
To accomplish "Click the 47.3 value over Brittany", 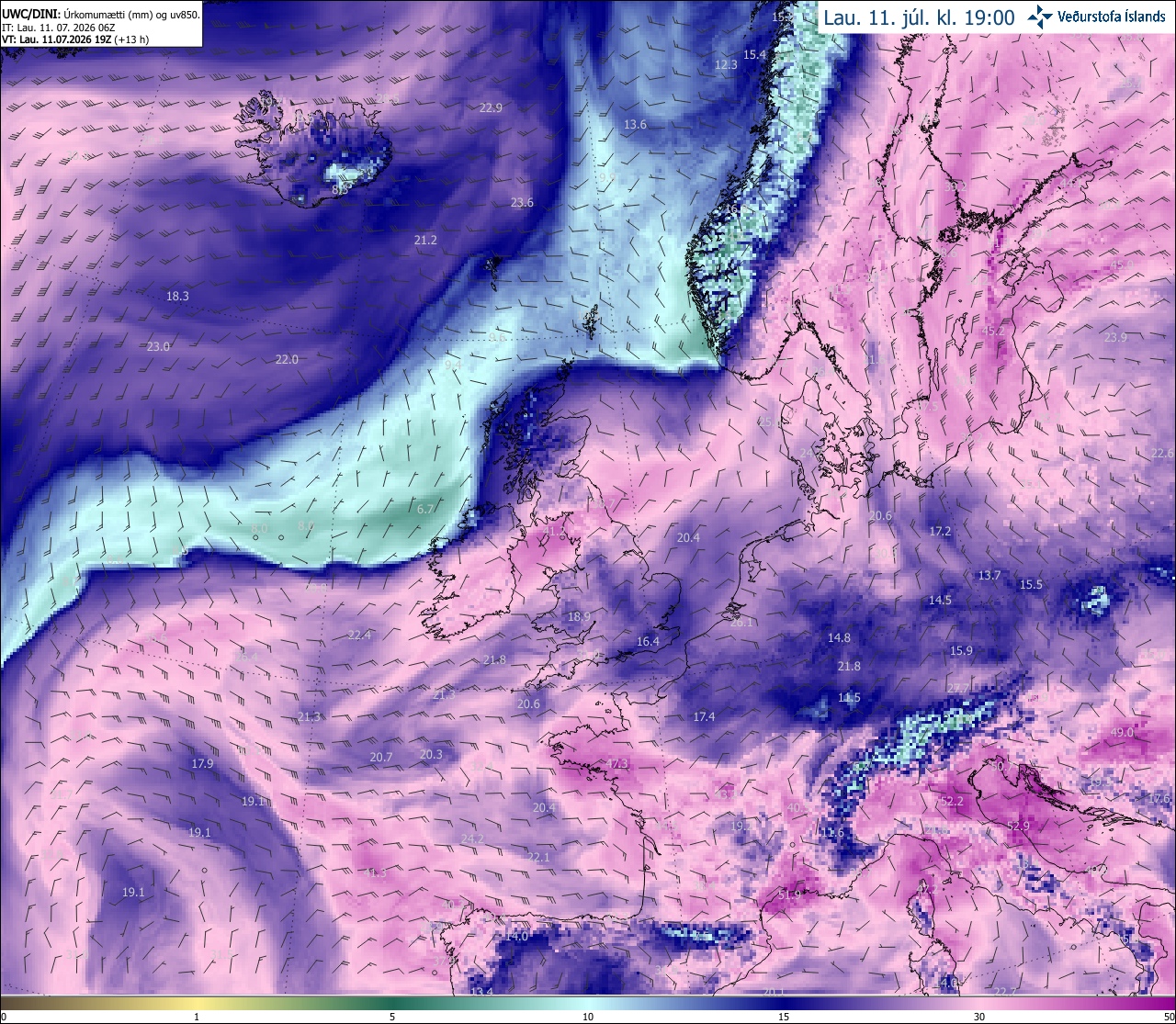I will pos(616,764).
